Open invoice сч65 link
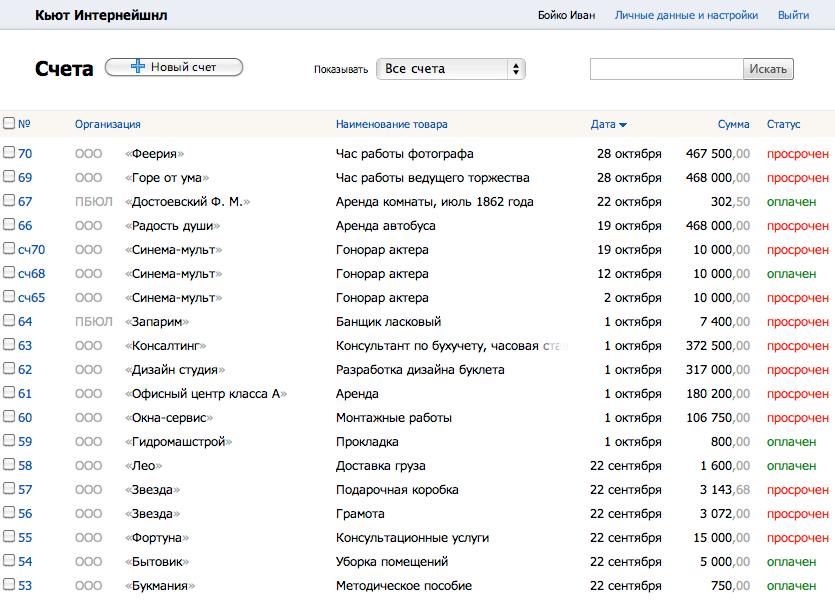This screenshot has width=835, height=600. pos(31,298)
